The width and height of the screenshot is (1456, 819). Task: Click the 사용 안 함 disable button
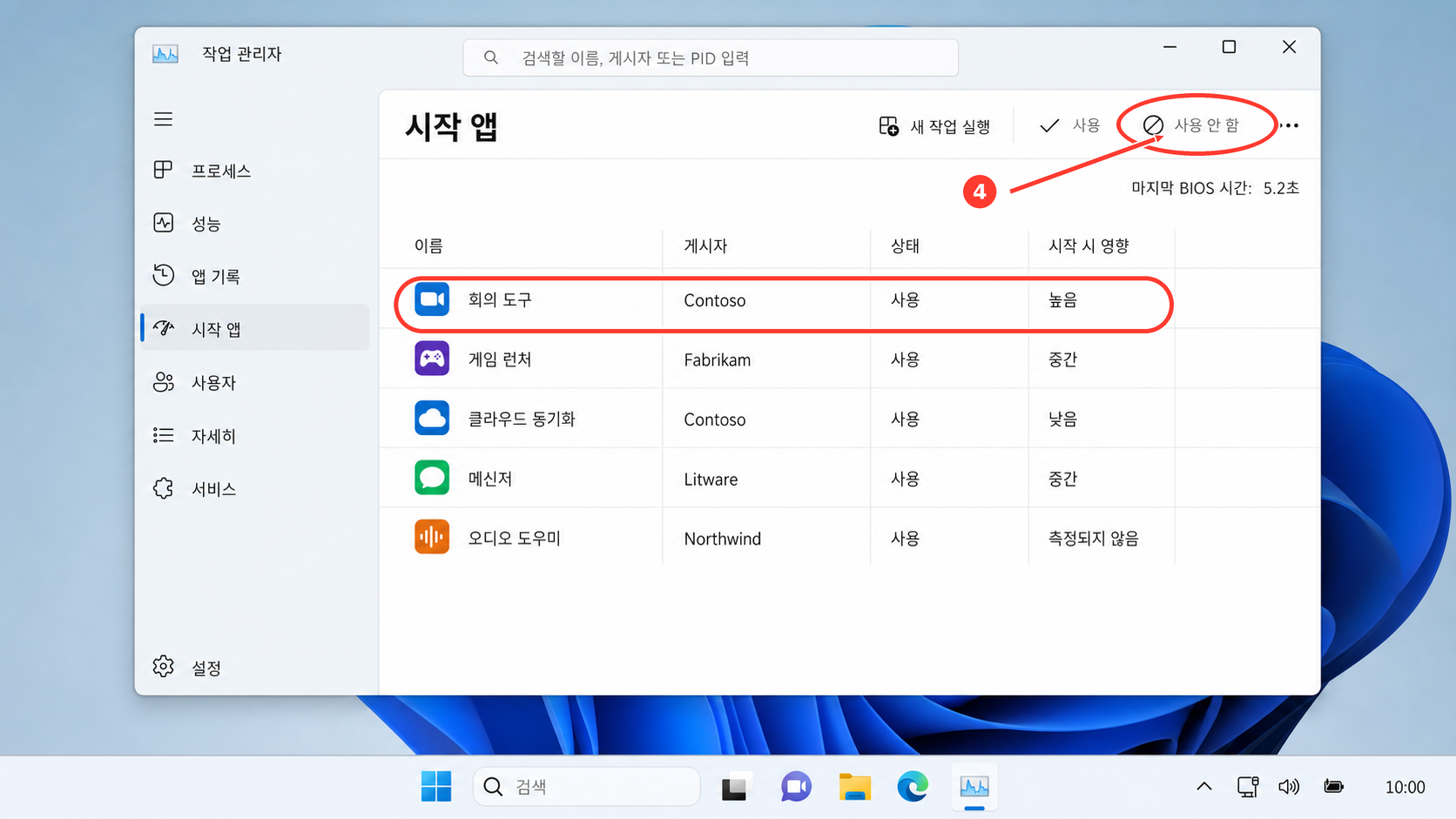pos(1190,125)
